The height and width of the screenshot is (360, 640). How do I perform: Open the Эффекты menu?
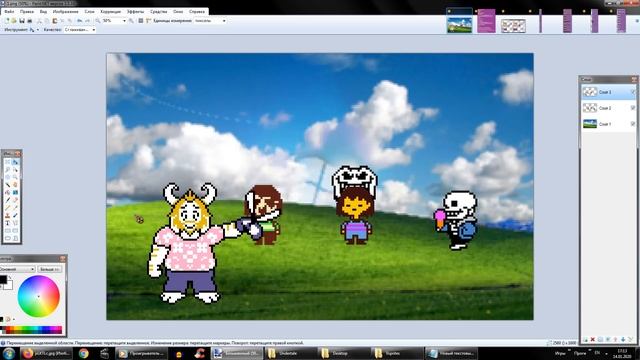pos(135,12)
